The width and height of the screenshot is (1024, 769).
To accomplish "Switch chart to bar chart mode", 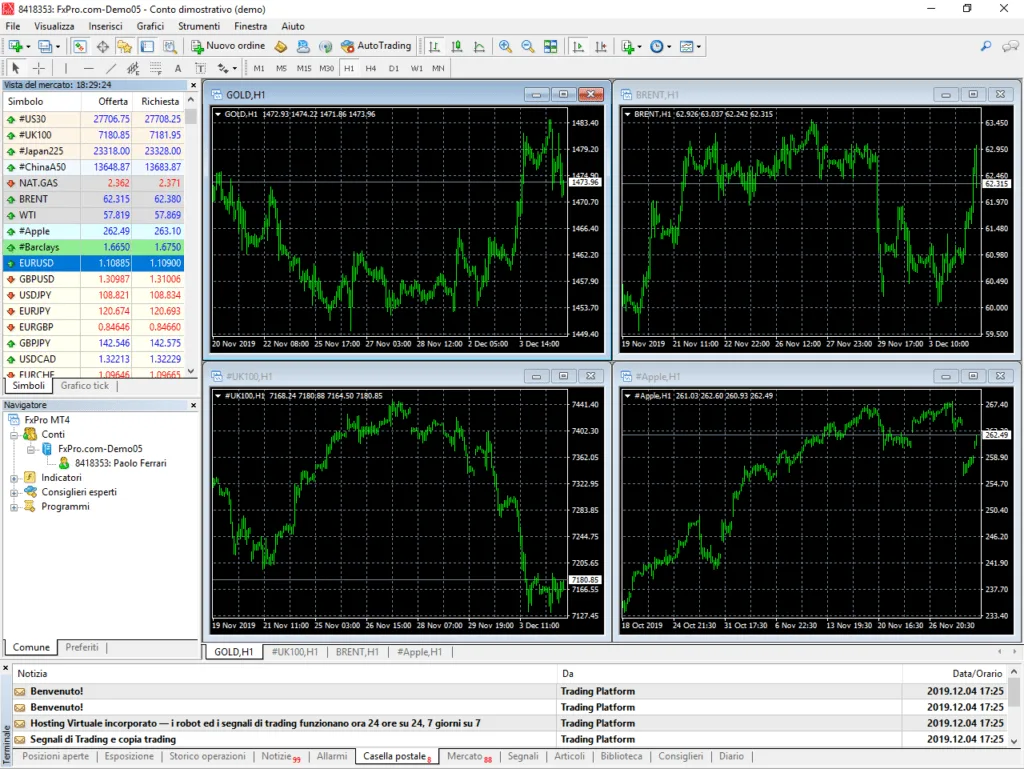I will [434, 46].
